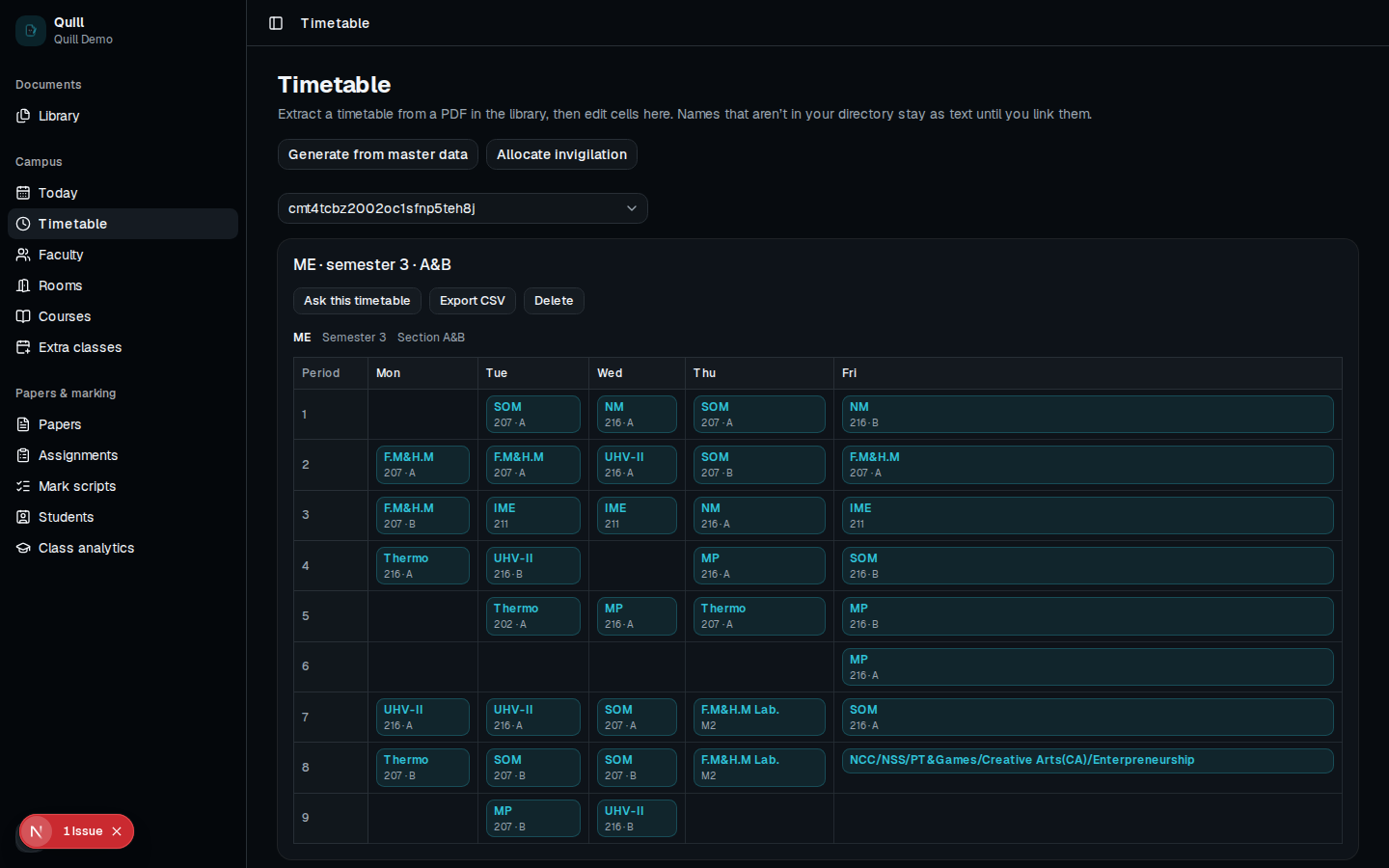Image resolution: width=1389 pixels, height=868 pixels.
Task: Toggle the sidebar panel icon
Action: coord(276,23)
